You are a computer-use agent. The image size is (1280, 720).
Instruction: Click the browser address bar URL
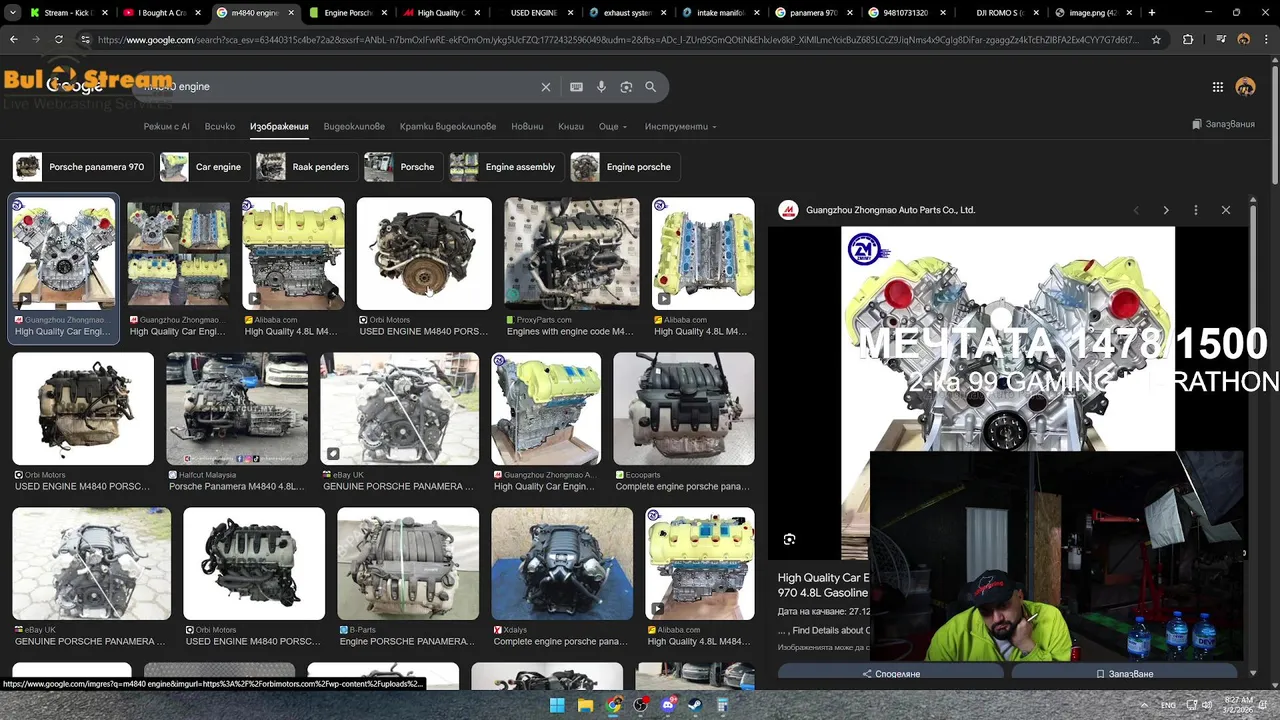[617, 40]
